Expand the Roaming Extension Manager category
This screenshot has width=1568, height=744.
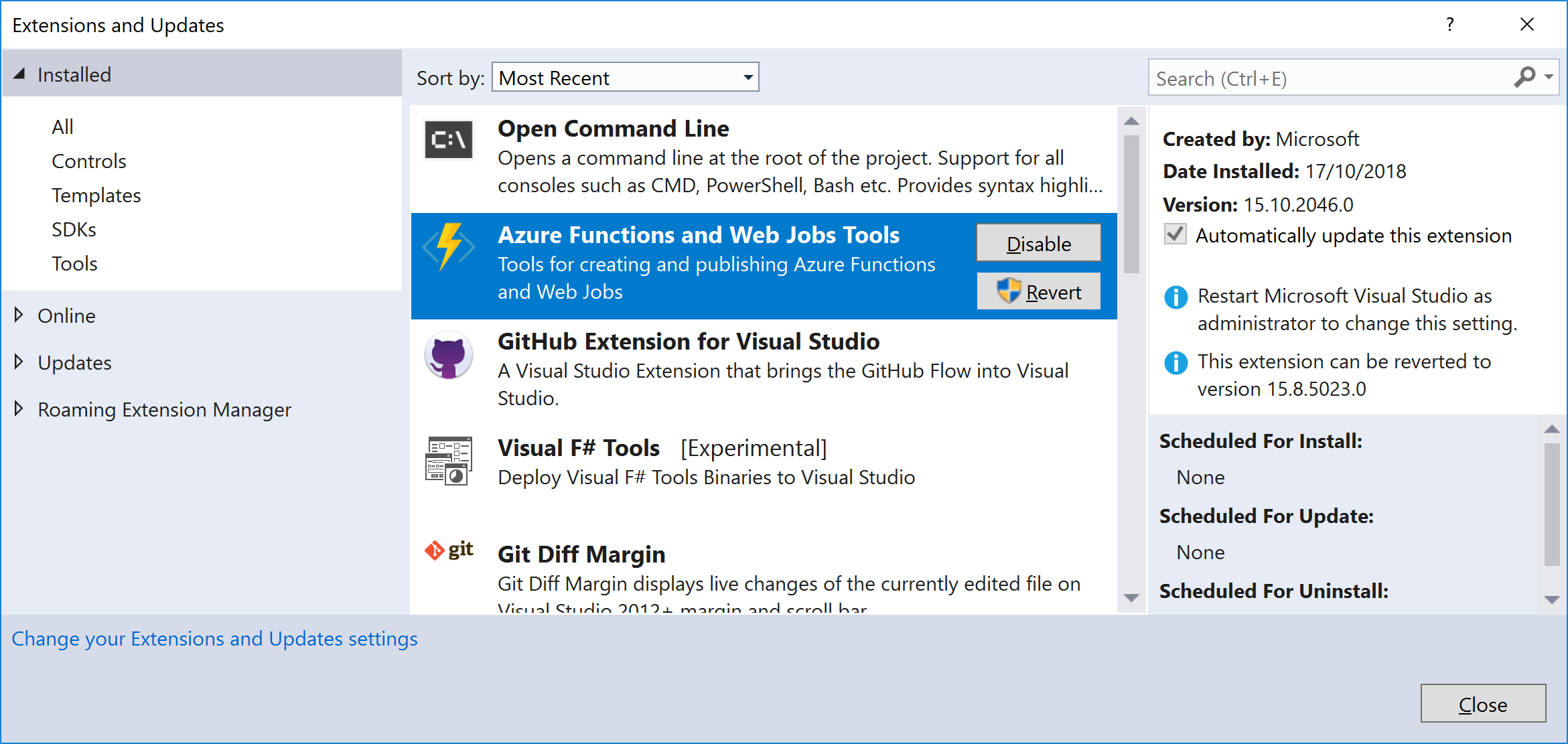click(x=19, y=408)
